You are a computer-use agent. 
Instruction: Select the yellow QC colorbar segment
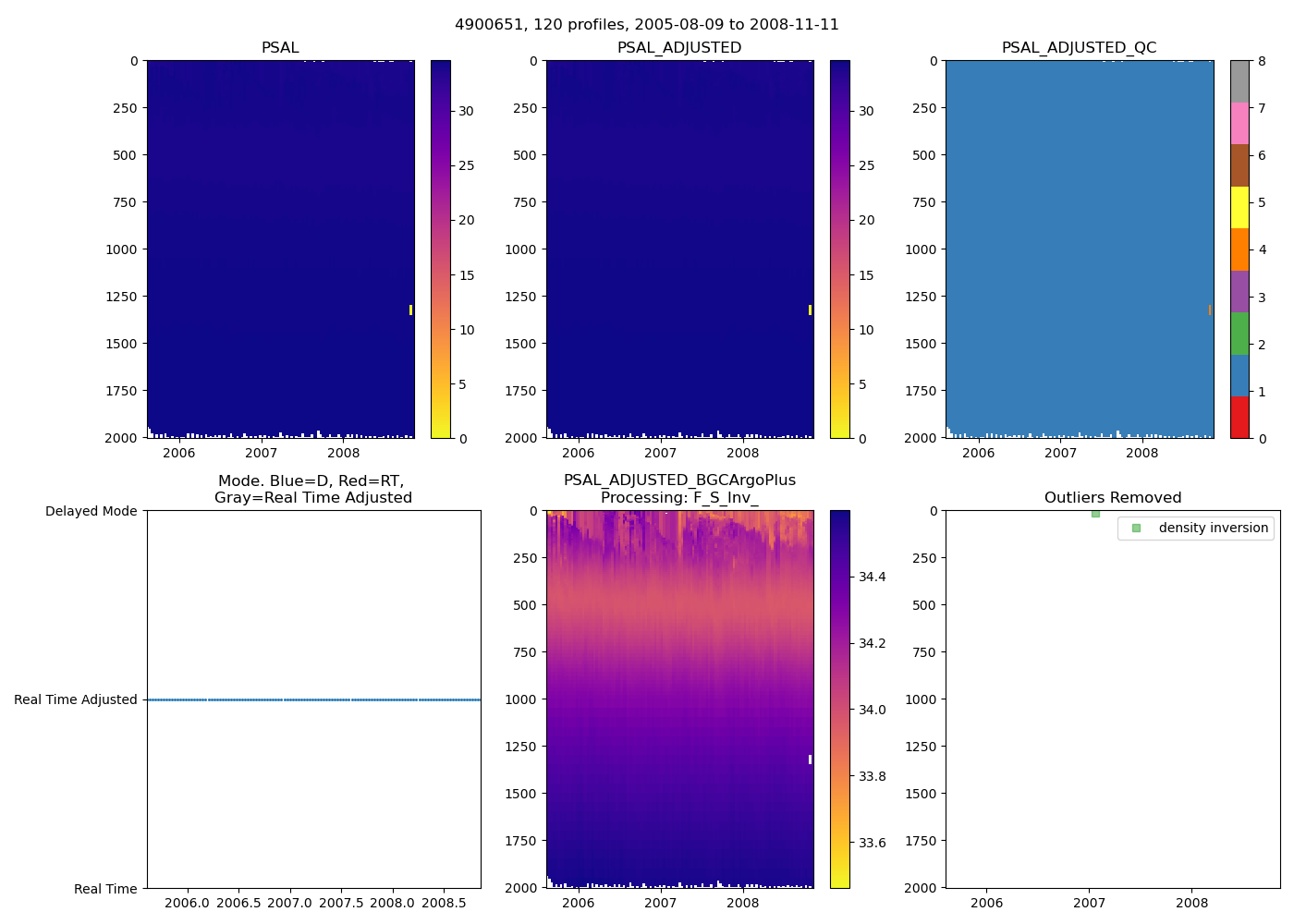coord(1239,207)
